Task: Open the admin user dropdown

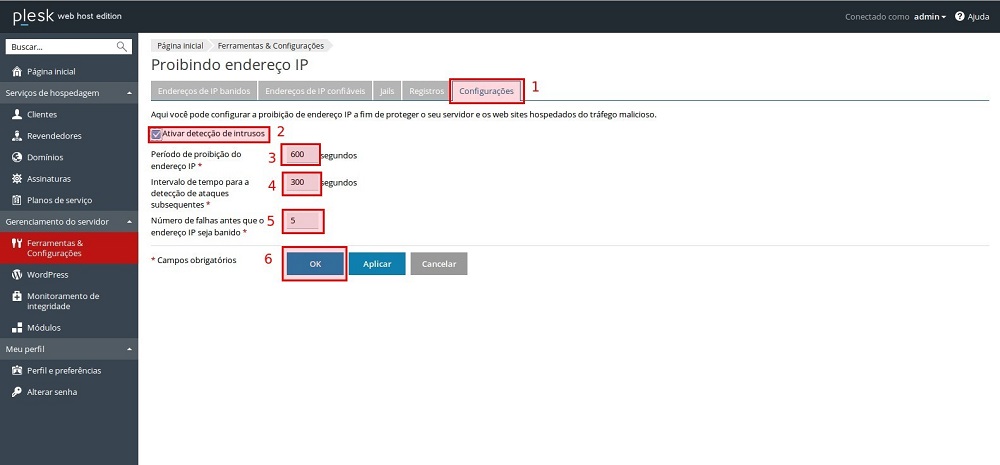Action: 930,17
